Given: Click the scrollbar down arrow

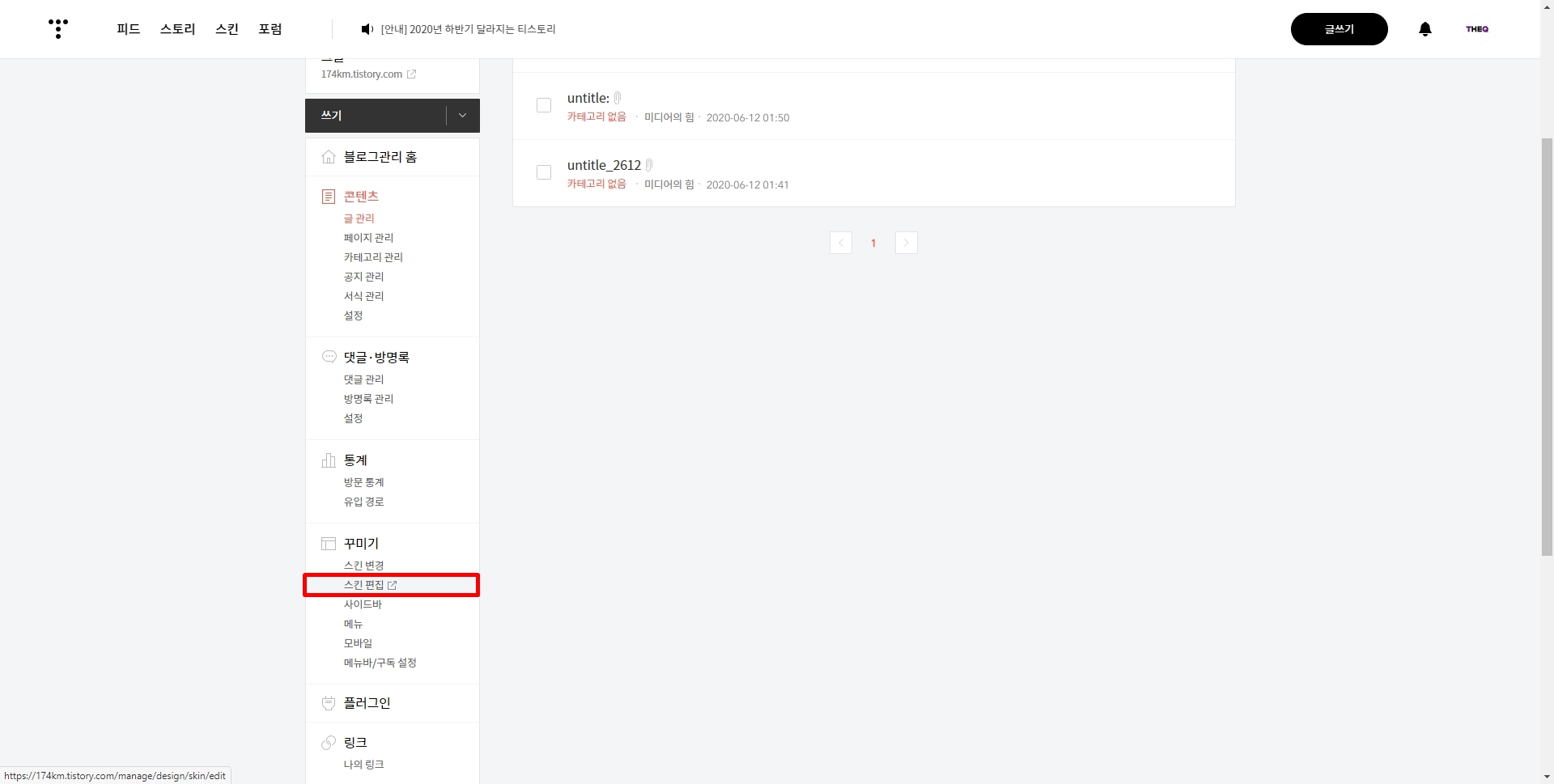Looking at the screenshot, I should coord(1547,777).
